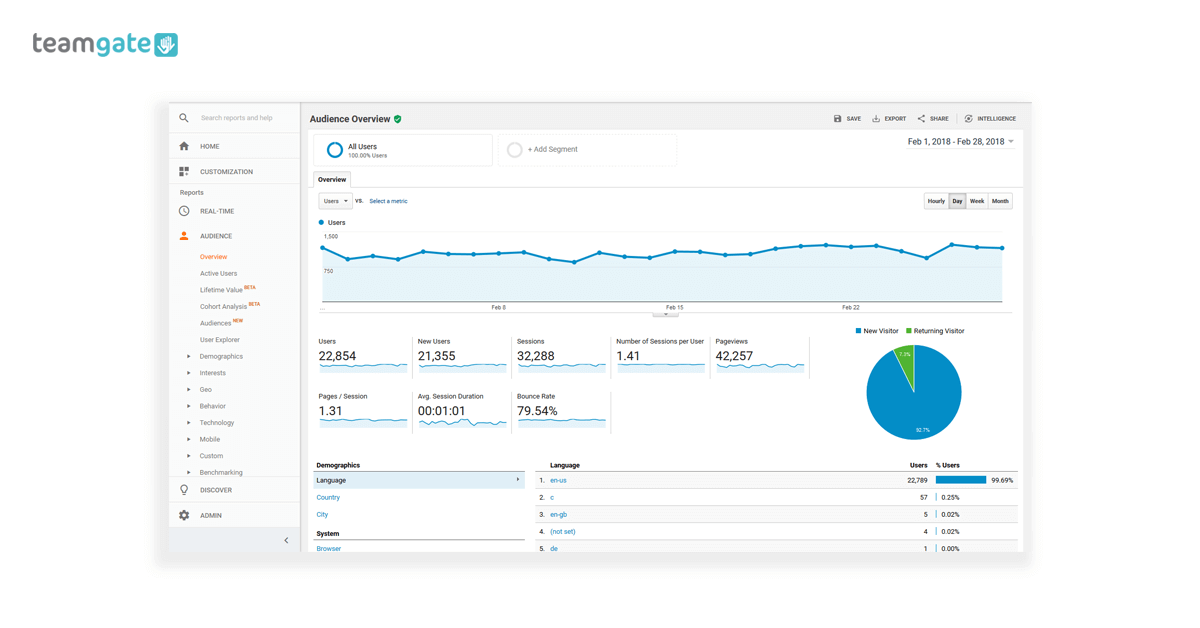Click the Bounce Rate value 79.54%

click(x=538, y=411)
